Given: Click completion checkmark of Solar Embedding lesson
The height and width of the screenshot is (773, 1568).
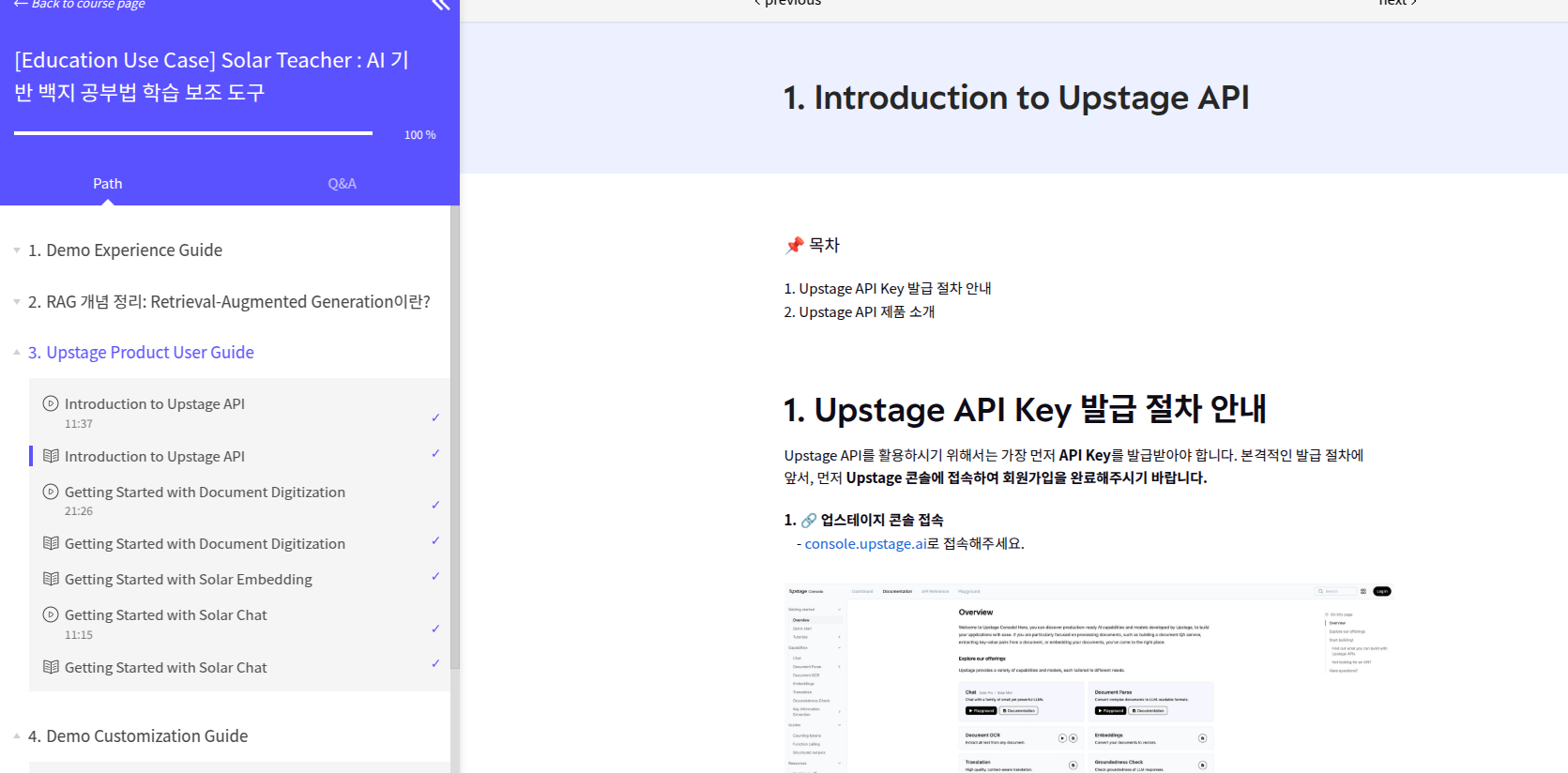Looking at the screenshot, I should pos(435,576).
